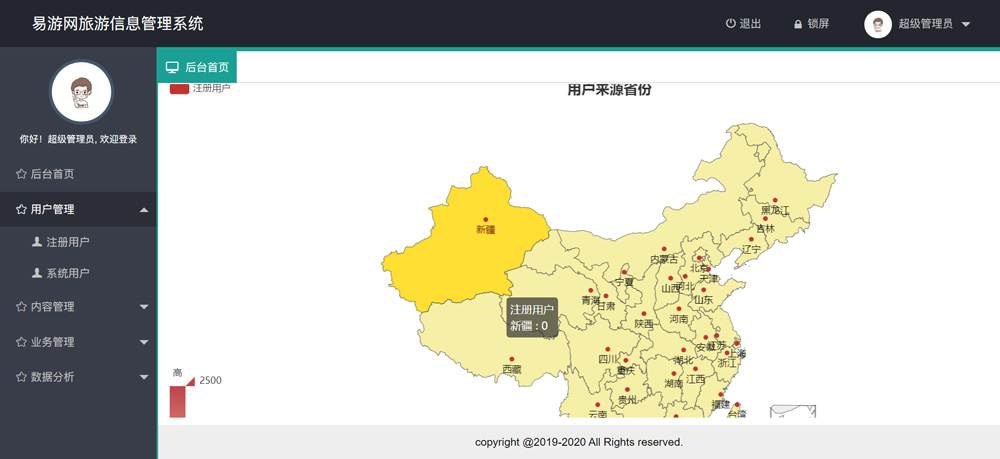Click the 青海 province label
The image size is (1000, 459).
click(591, 300)
